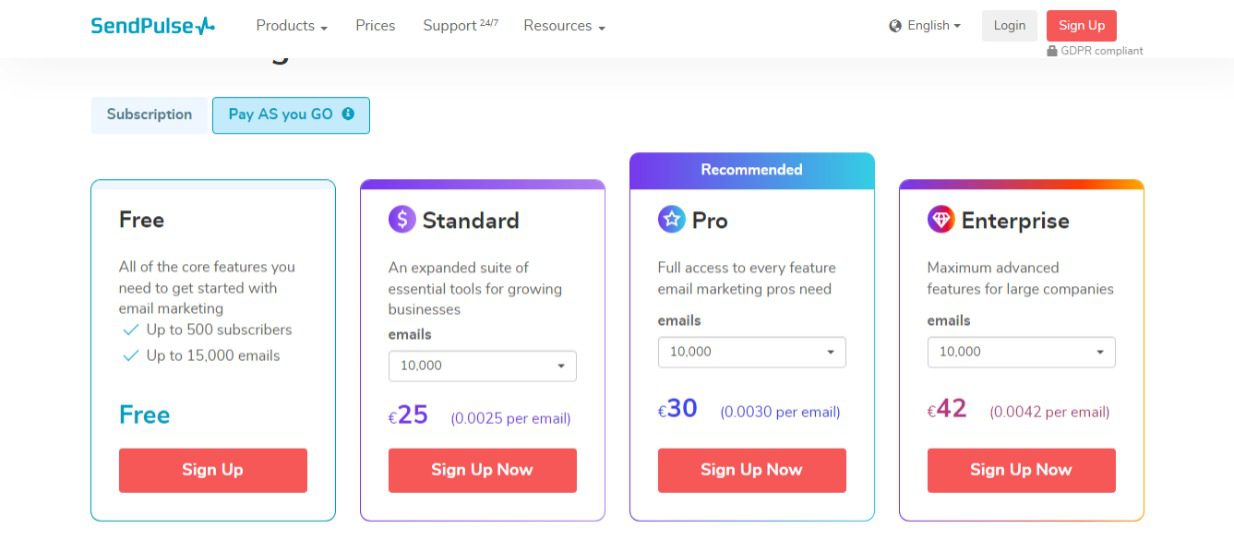The width and height of the screenshot is (1234, 540).
Task: Click the Standard plan dollar icon
Action: (402, 220)
